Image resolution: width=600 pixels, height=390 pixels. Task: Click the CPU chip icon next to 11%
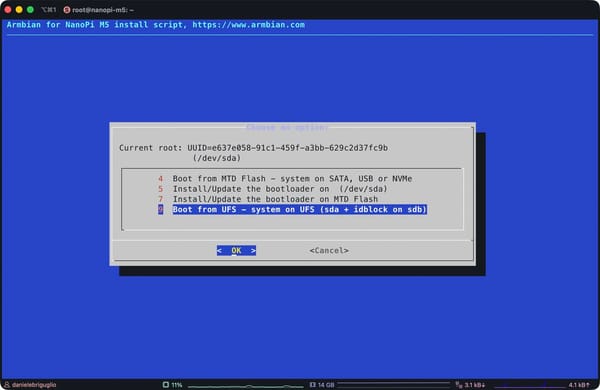(166, 385)
